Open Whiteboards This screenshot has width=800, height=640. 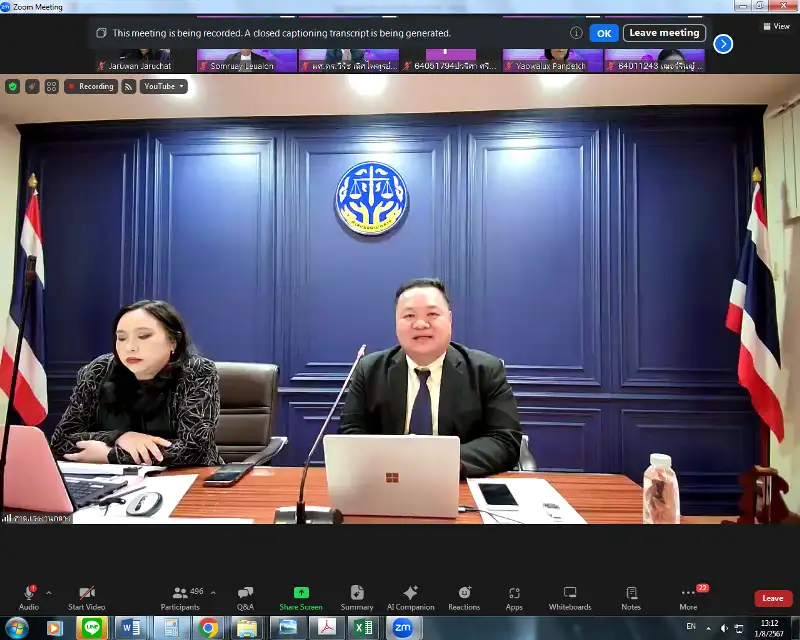tap(570, 595)
